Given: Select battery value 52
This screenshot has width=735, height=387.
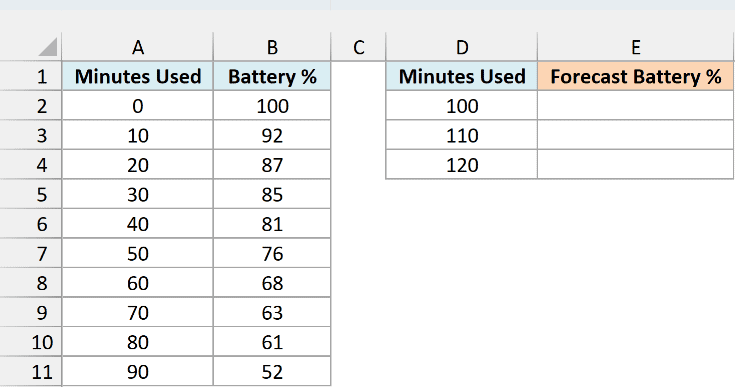Looking at the screenshot, I should [x=272, y=371].
